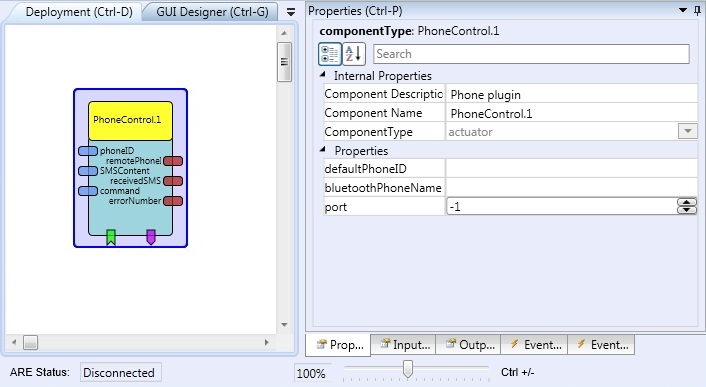Click the port property label
The width and height of the screenshot is (706, 387).
335,207
